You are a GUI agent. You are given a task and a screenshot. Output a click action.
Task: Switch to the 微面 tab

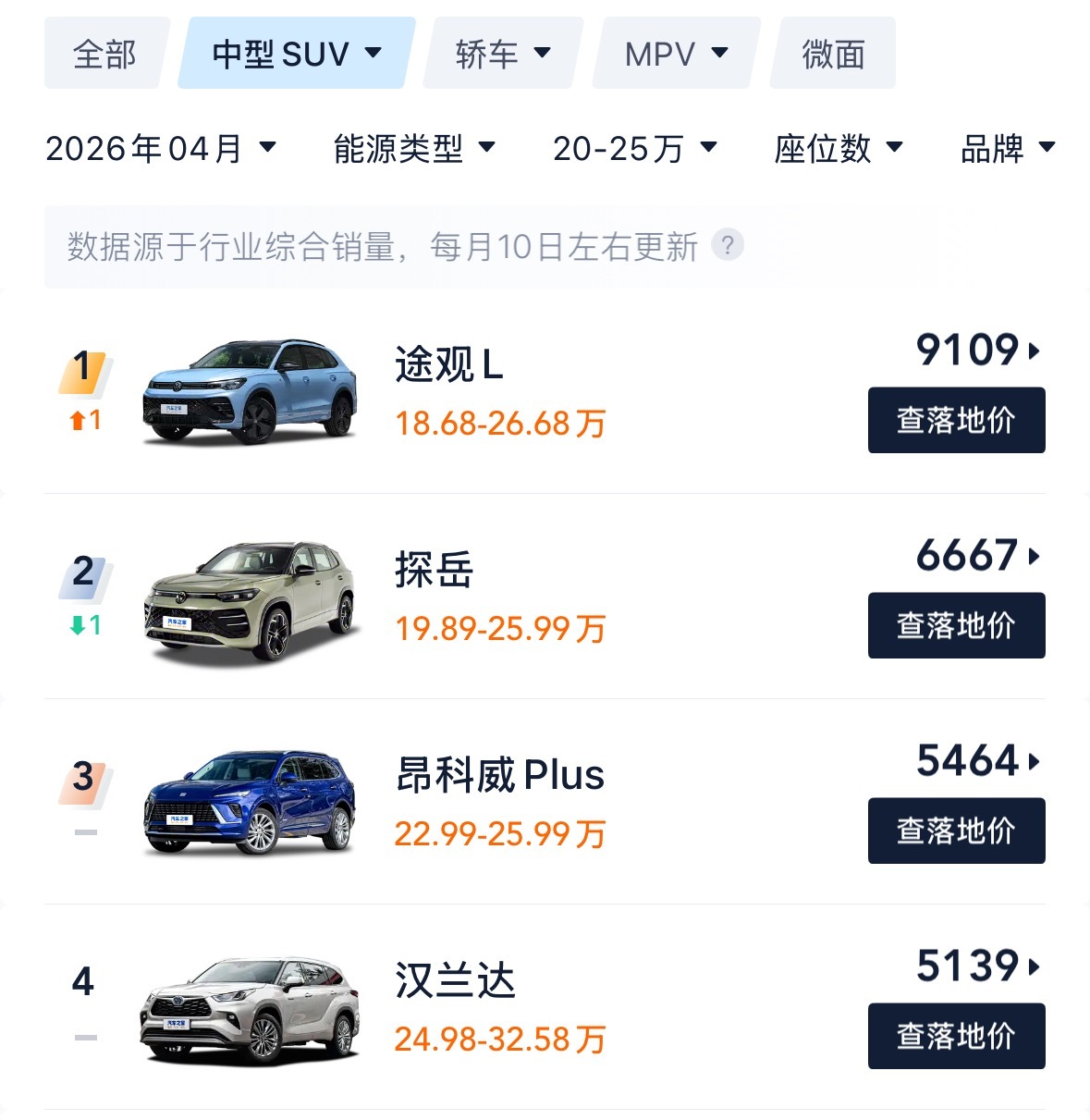pos(833,54)
